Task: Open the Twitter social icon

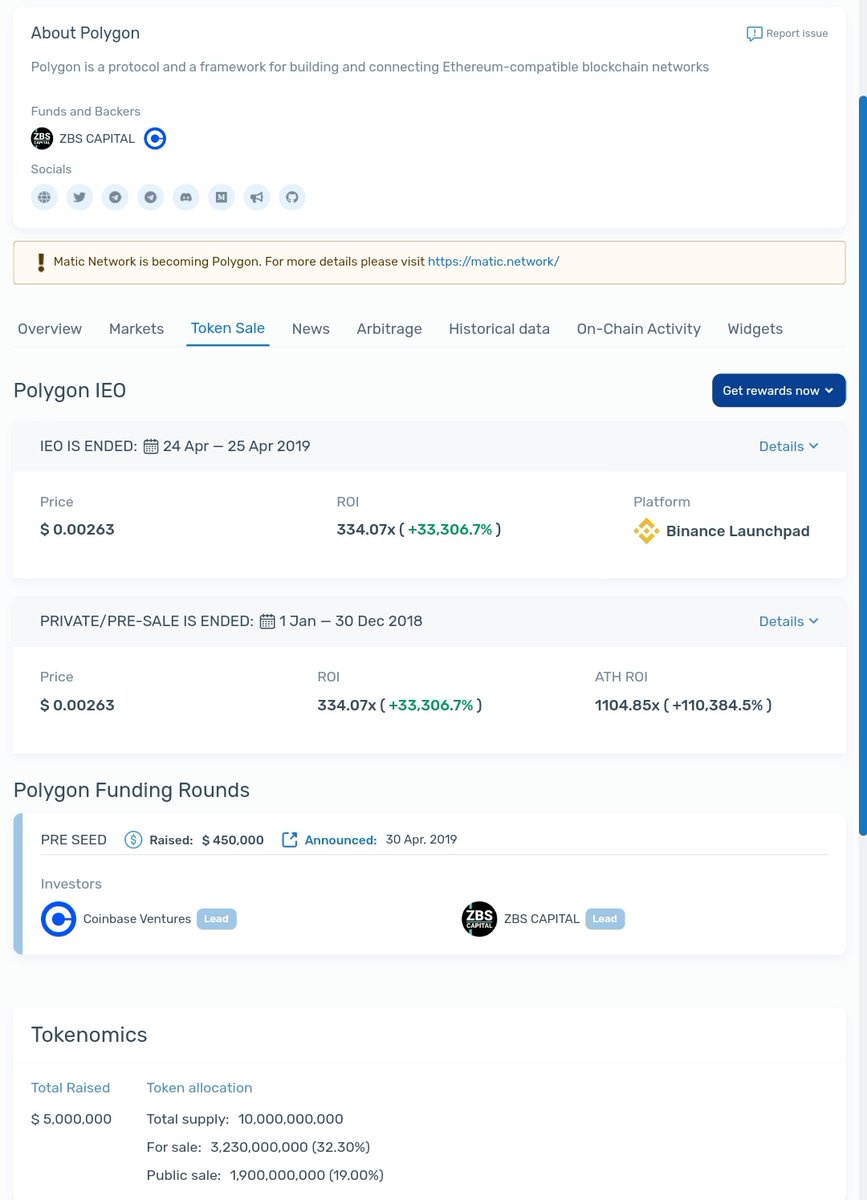Action: [80, 197]
